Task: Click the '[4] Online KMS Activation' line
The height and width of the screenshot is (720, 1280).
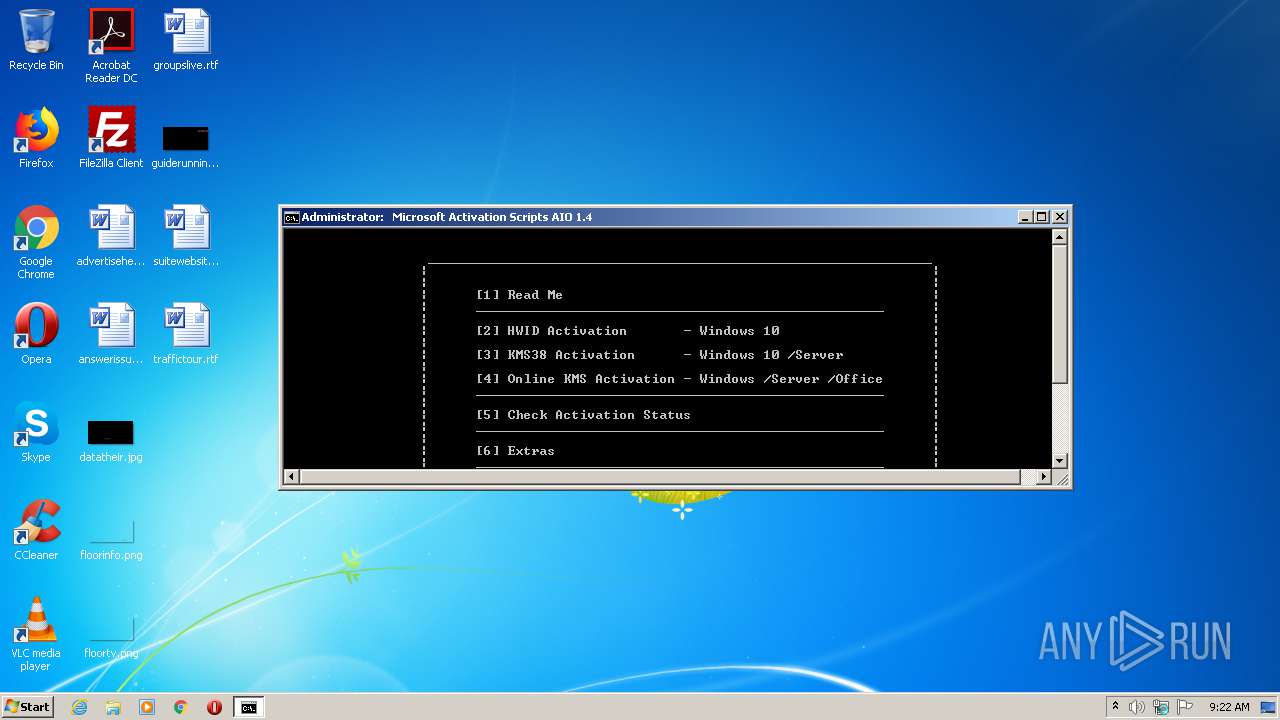Action: click(680, 379)
